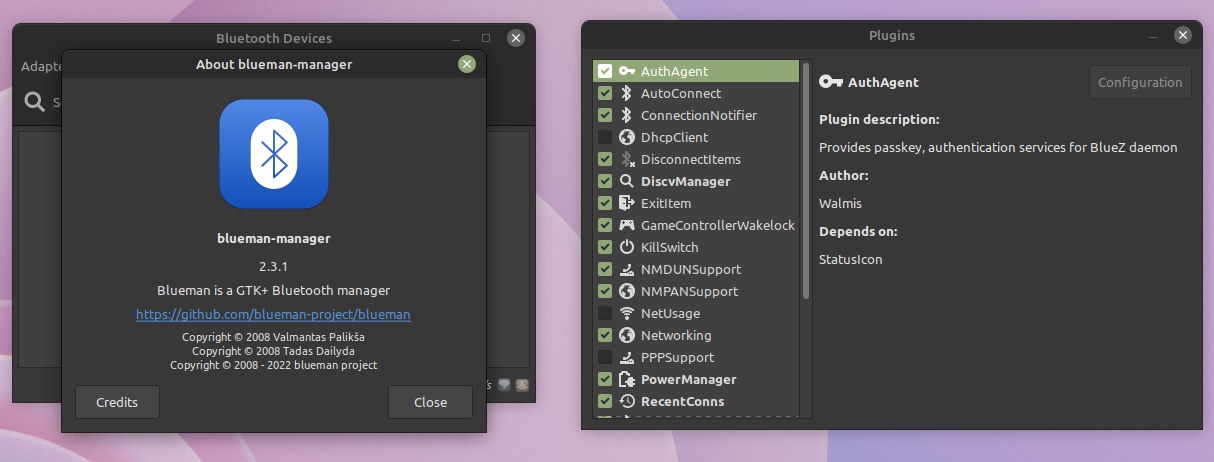Maximize the Bluetooth Devices window
Viewport: 1214px width, 462px height.
486,38
